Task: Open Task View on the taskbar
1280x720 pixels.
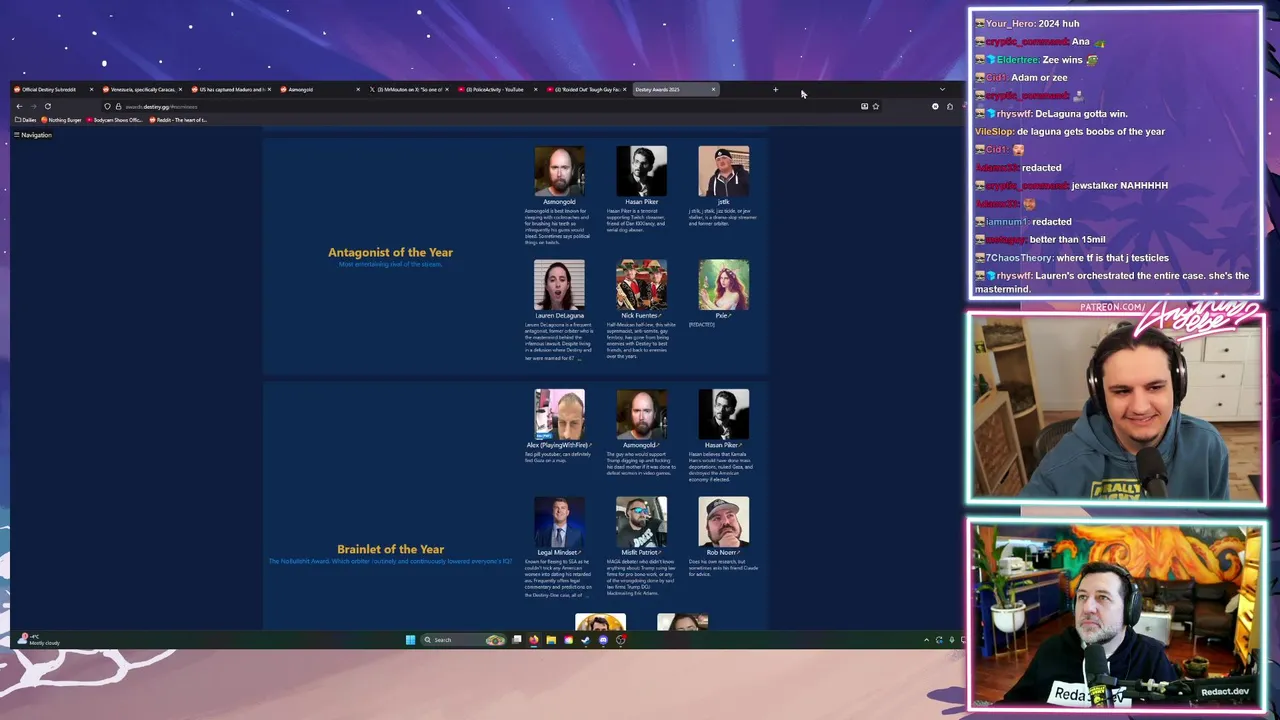Action: (x=517, y=640)
